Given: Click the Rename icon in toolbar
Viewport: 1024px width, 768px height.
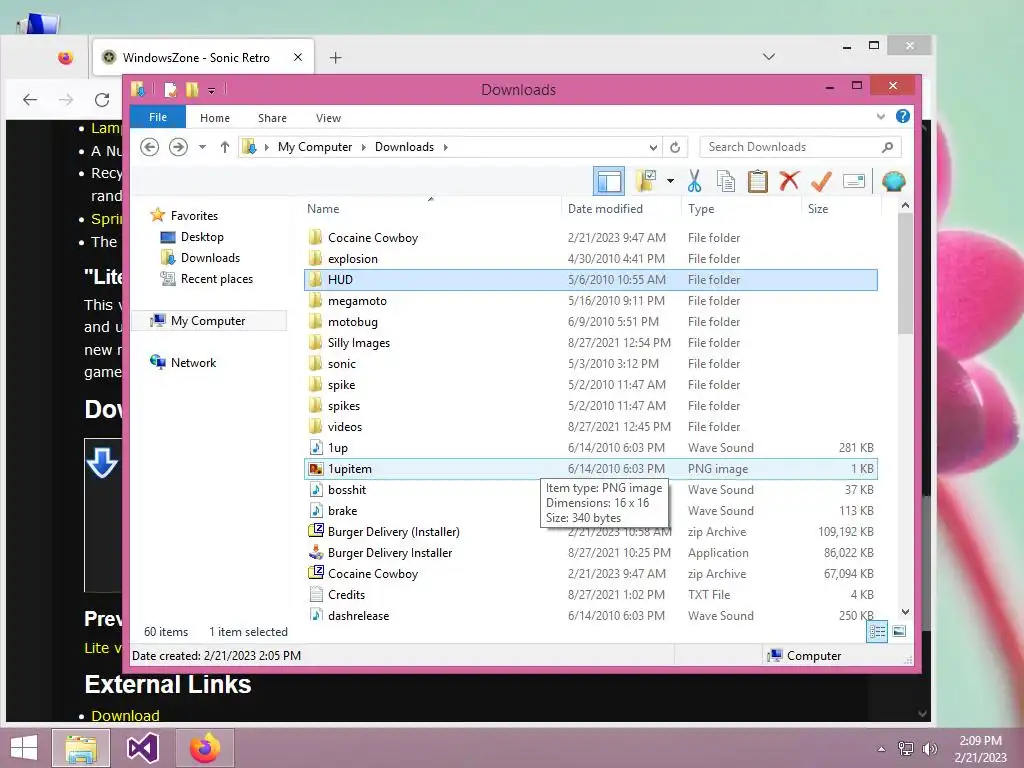Looking at the screenshot, I should [854, 181].
